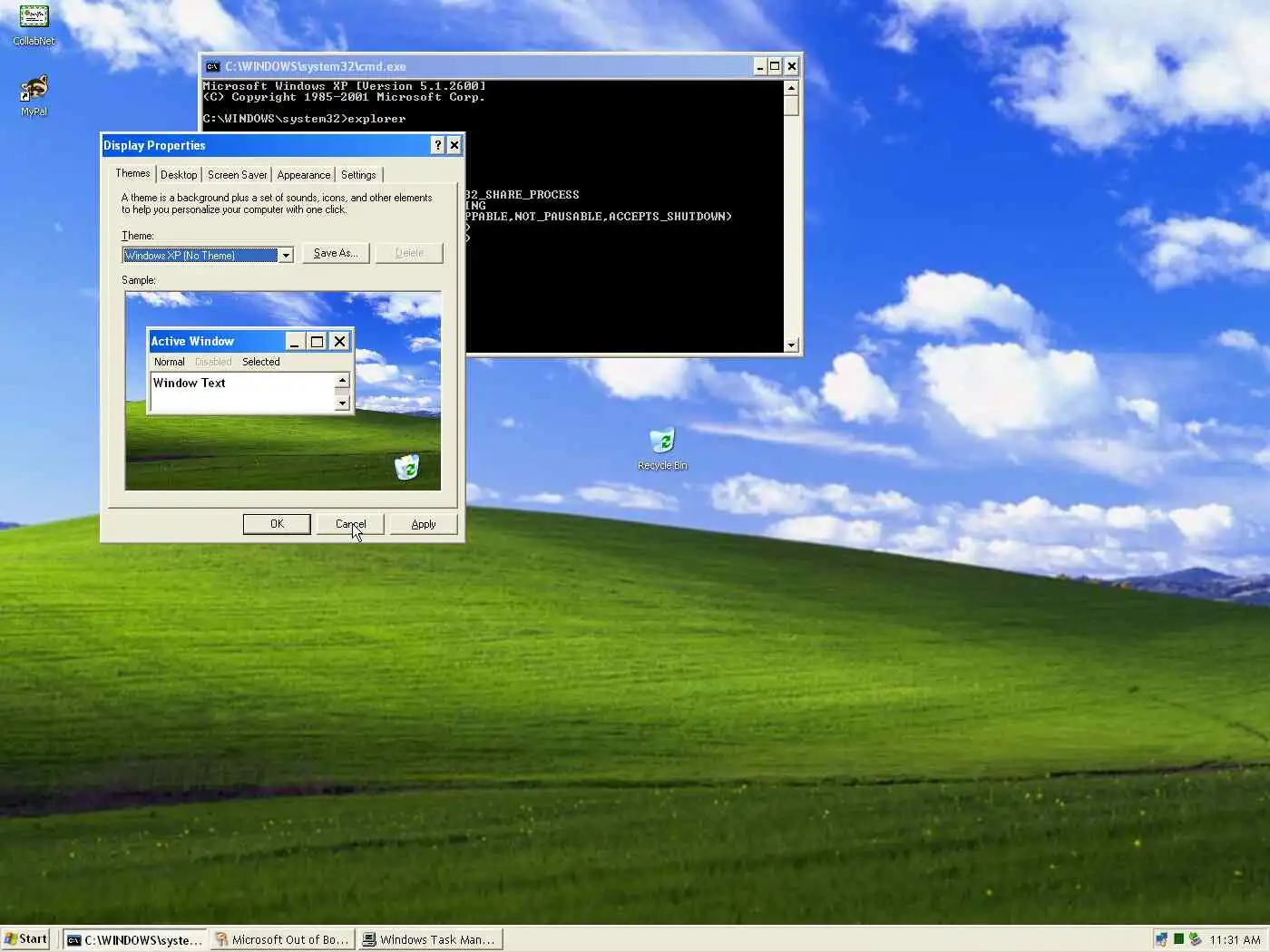This screenshot has width=1270, height=952.
Task: Click the network connection tray icon
Action: [1161, 939]
